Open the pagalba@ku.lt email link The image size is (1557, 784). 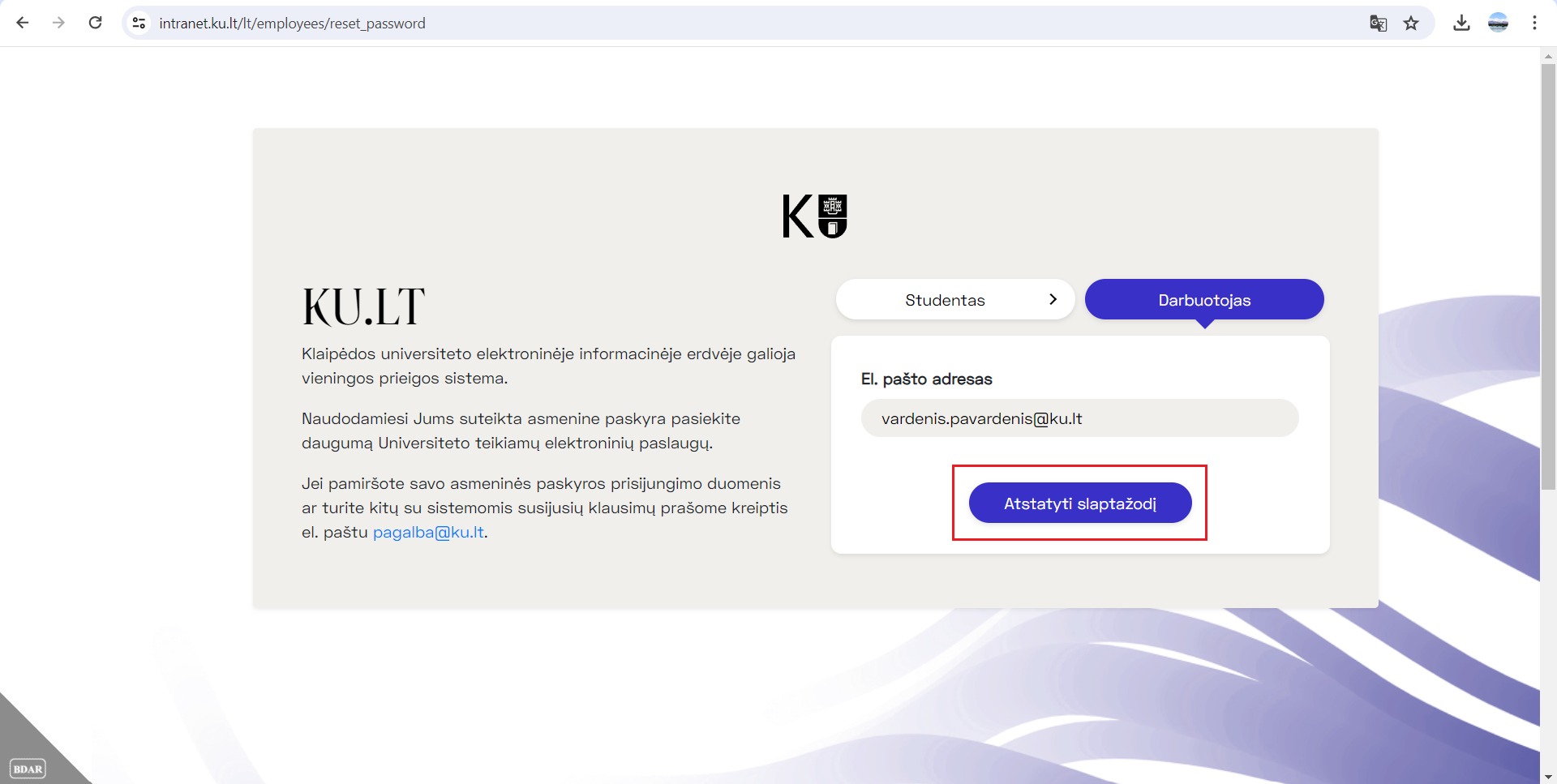pyautogui.click(x=428, y=532)
